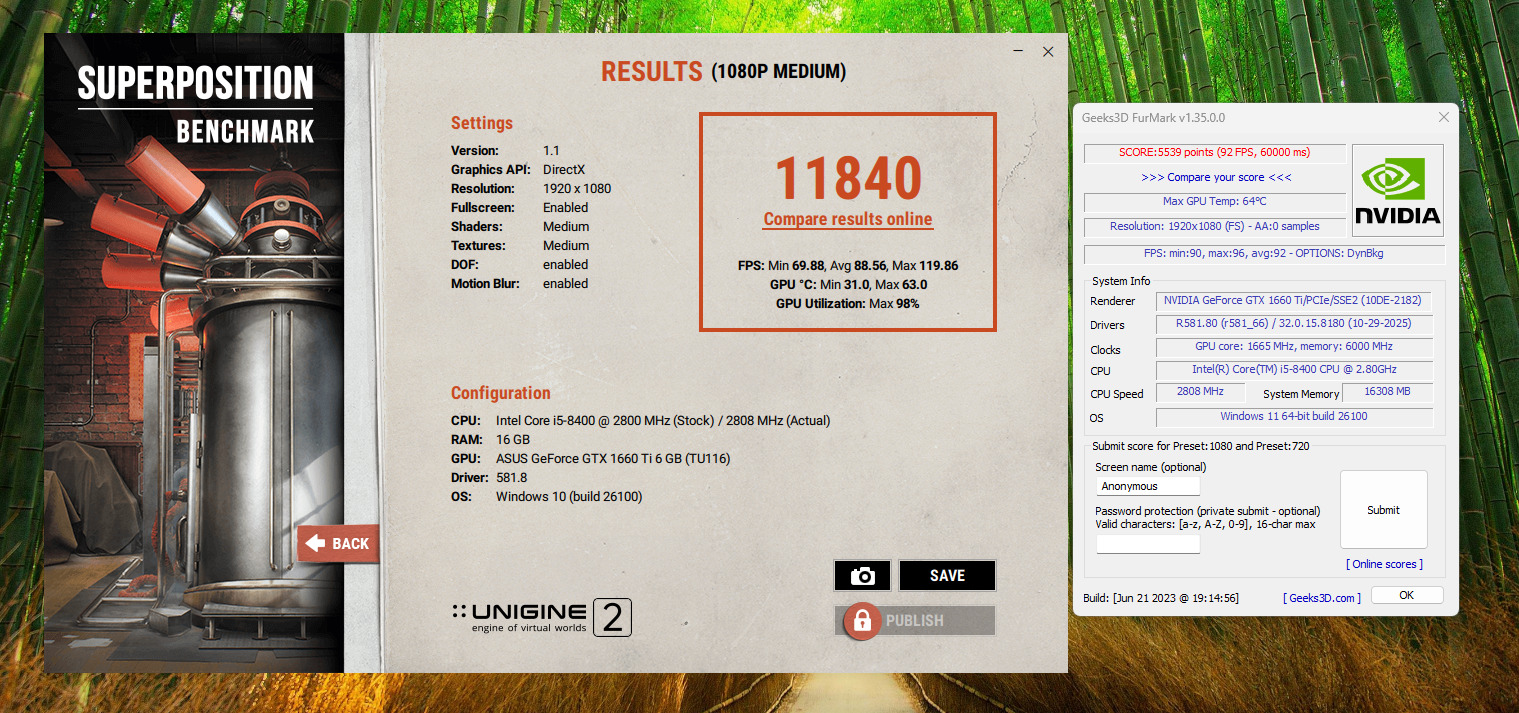Image resolution: width=1519 pixels, height=713 pixels.
Task: Confirm FurMark dialog with OK
Action: point(1406,595)
